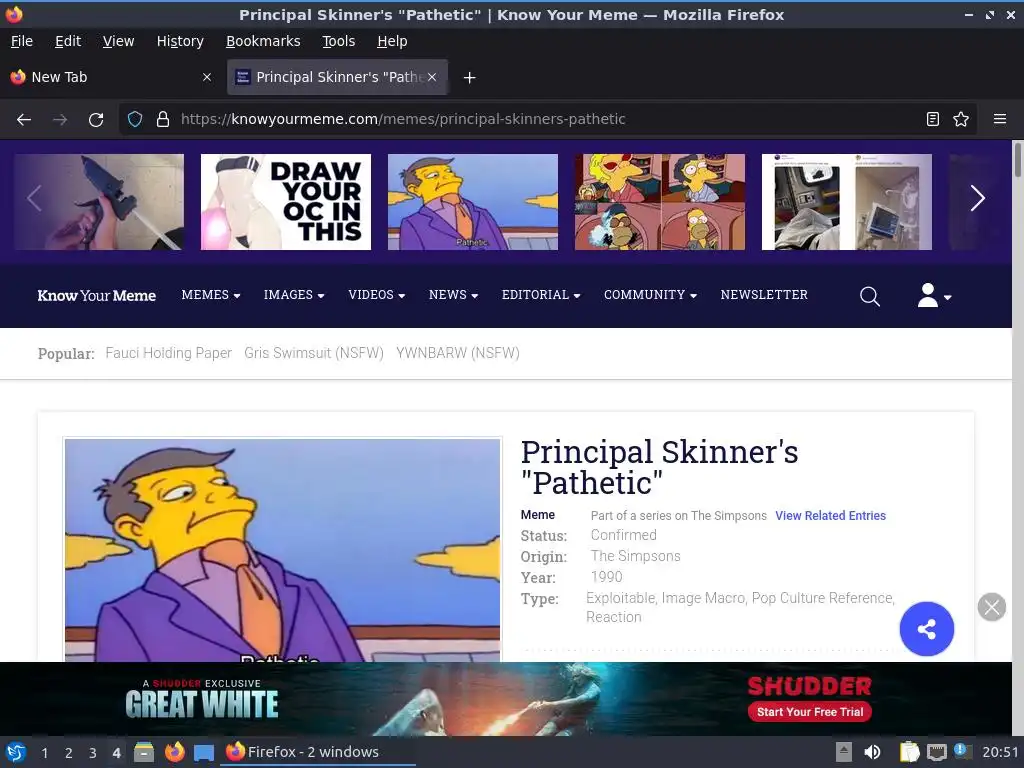Image resolution: width=1024 pixels, height=768 pixels.
Task: Expand the COMMUNITY dropdown menu
Action: pos(650,295)
